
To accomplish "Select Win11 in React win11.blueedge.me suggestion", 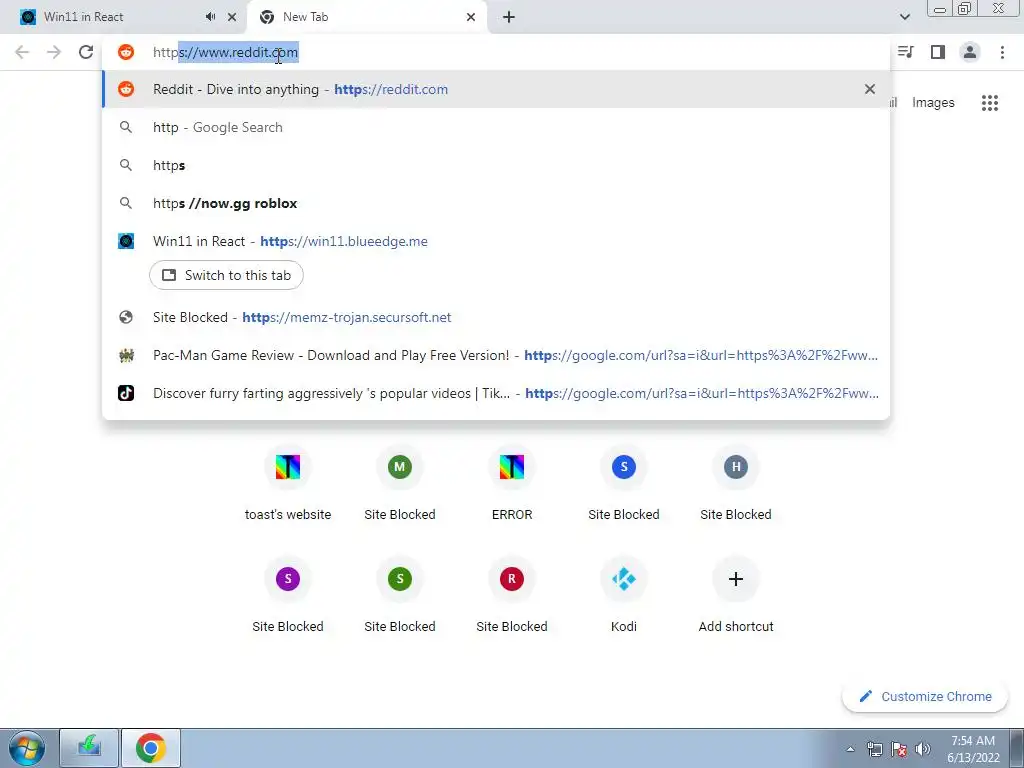I will [496, 241].
